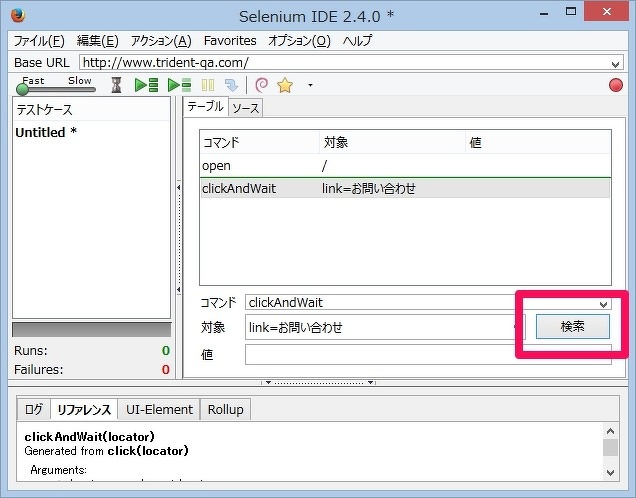636x498 pixels.
Task: Click the hourglass timer icon
Action: click(x=116, y=86)
